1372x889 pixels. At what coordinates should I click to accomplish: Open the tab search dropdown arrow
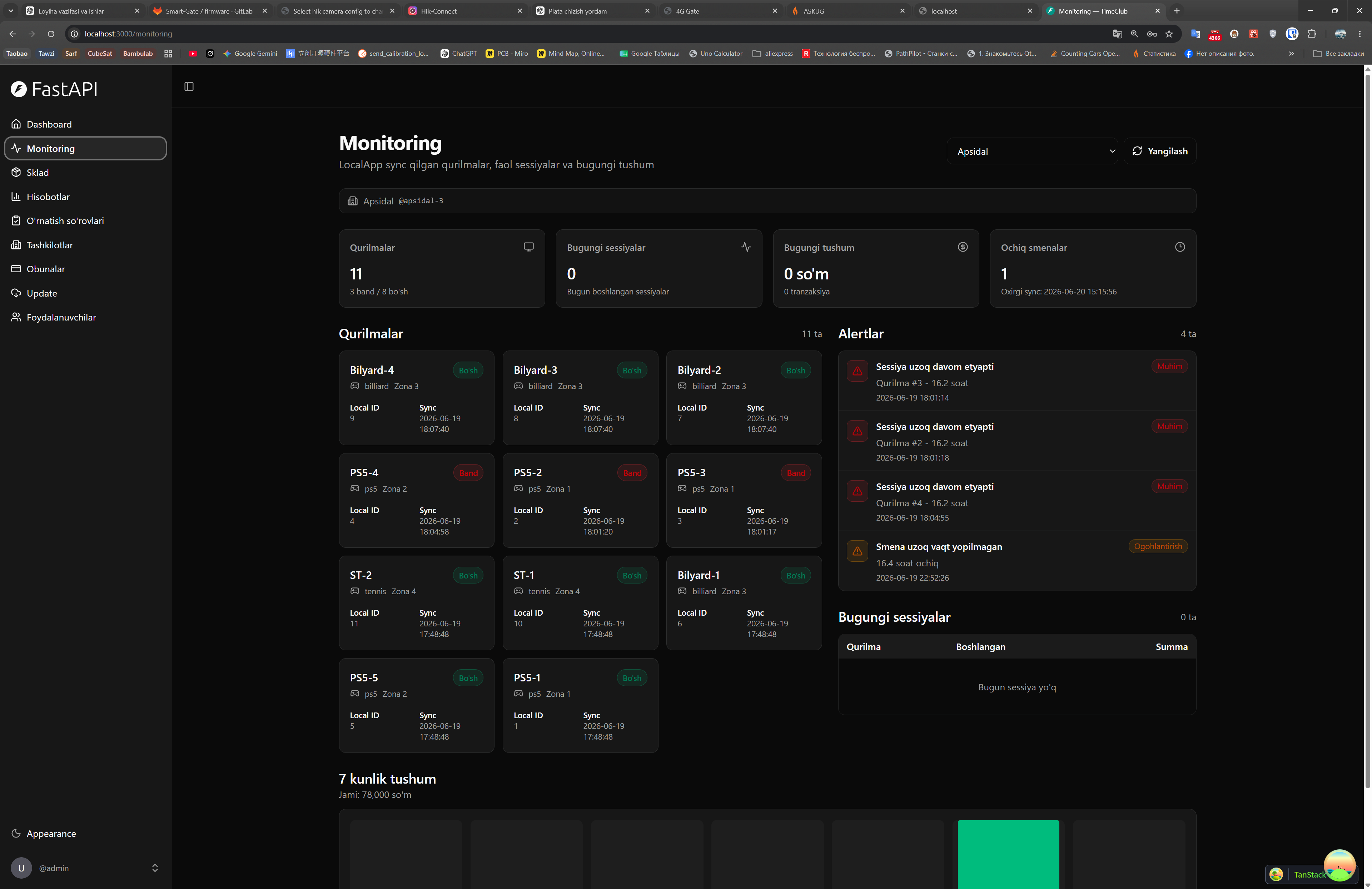pos(10,11)
